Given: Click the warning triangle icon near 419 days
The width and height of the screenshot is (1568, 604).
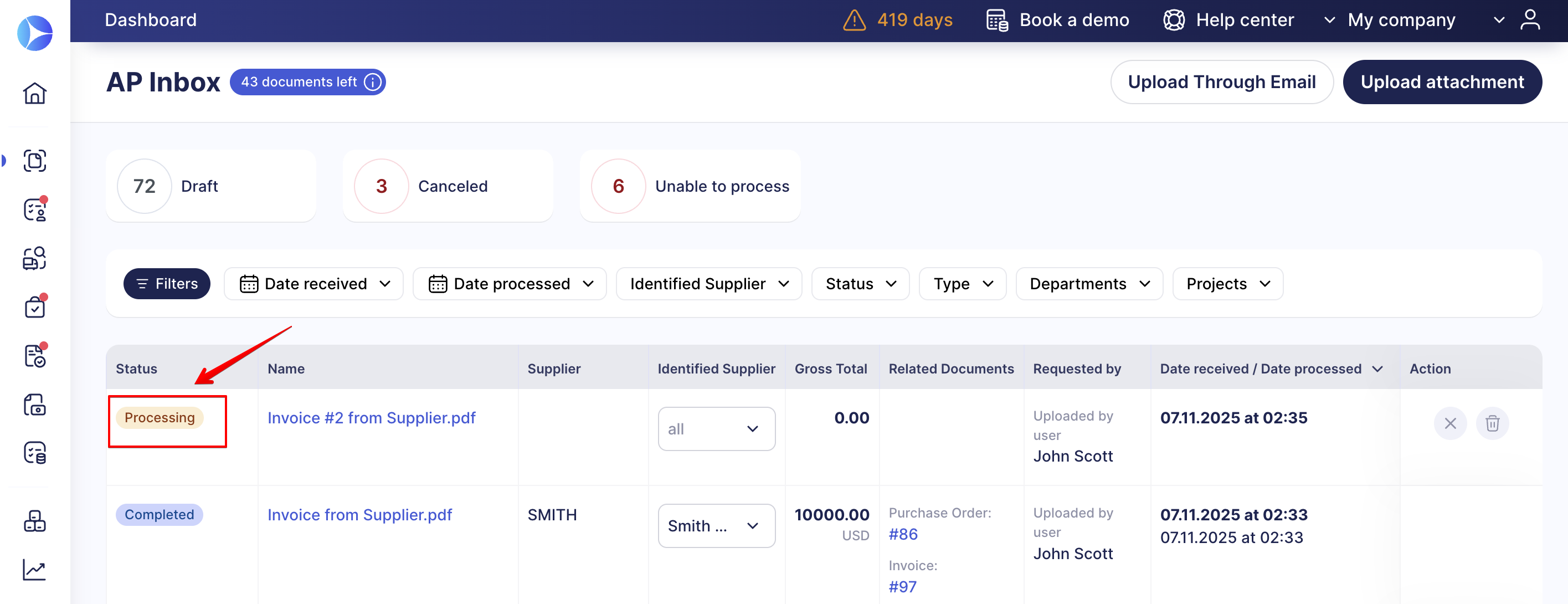Looking at the screenshot, I should pyautogui.click(x=854, y=20).
